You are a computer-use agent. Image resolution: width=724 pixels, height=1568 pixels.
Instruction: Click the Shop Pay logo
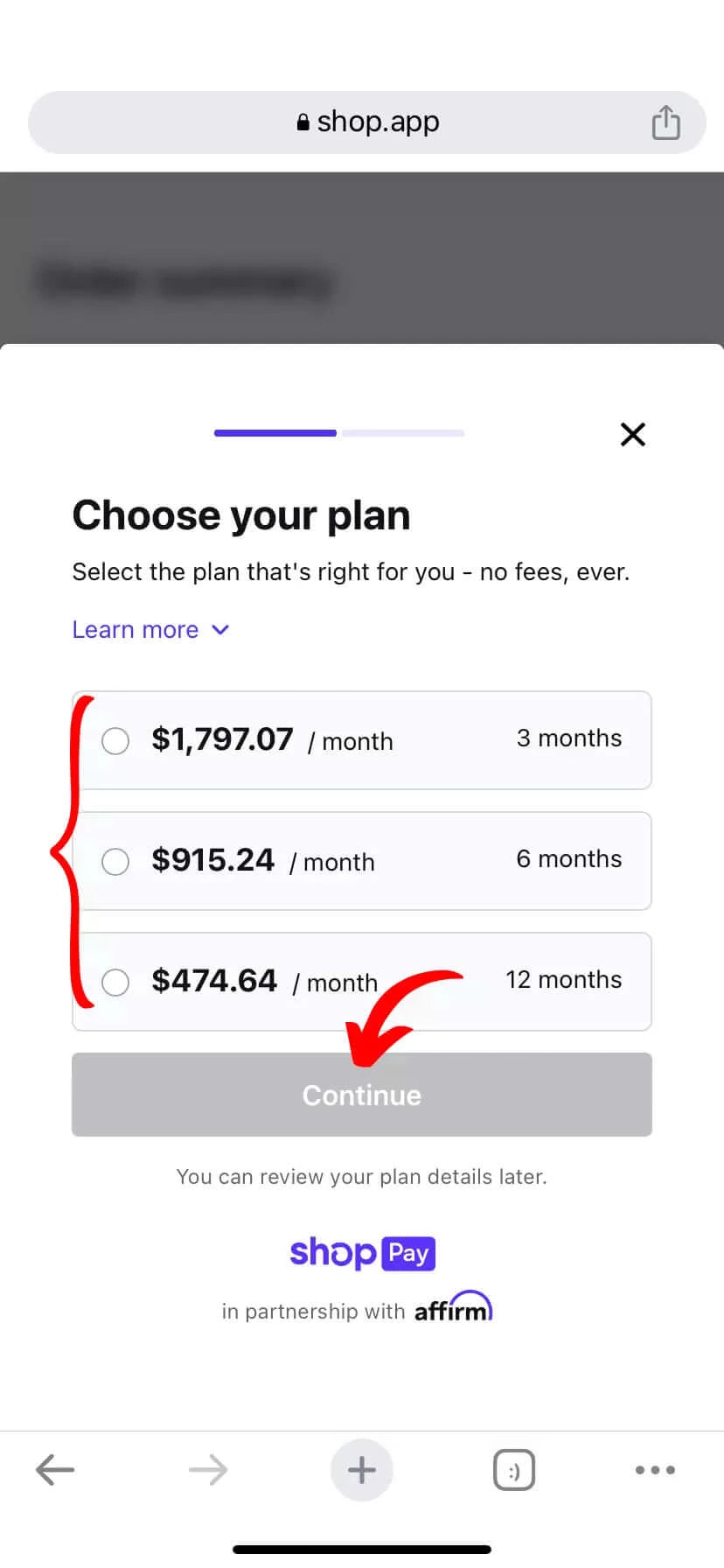(x=362, y=1253)
